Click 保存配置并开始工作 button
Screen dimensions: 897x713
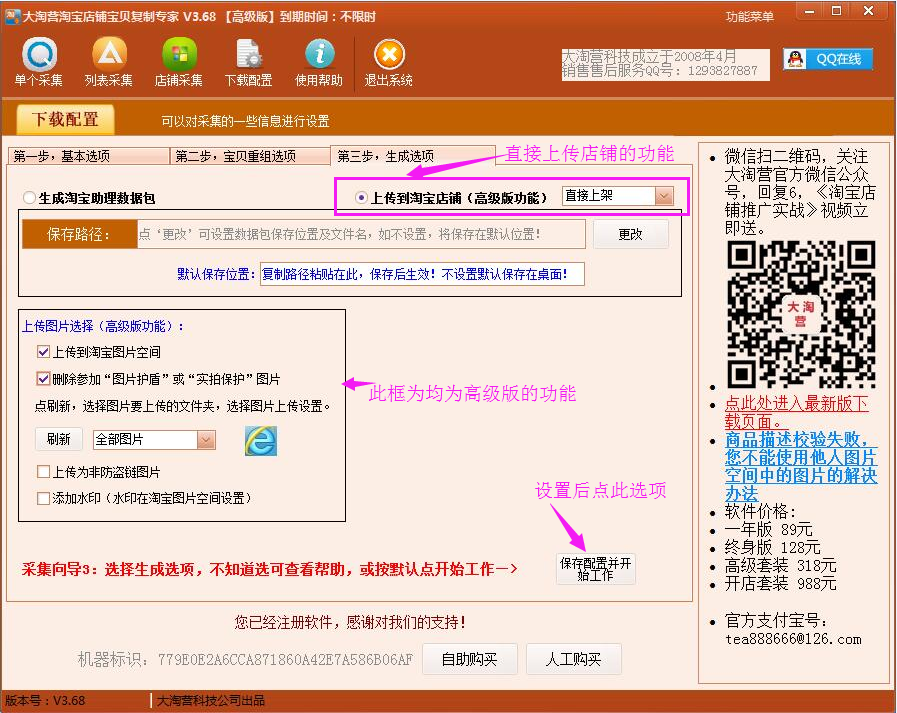pyautogui.click(x=596, y=569)
